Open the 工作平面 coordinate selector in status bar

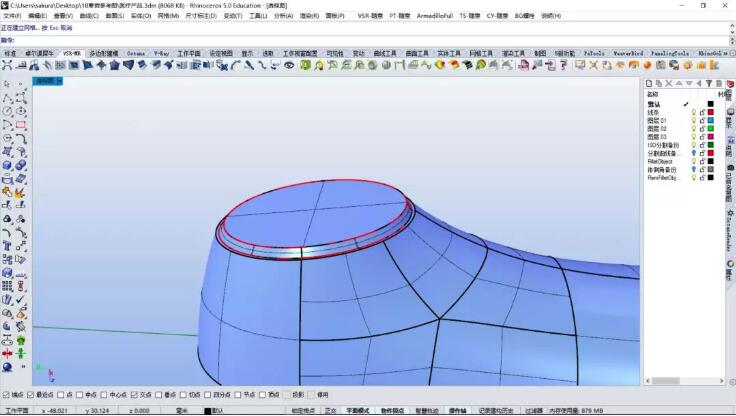click(x=17, y=410)
